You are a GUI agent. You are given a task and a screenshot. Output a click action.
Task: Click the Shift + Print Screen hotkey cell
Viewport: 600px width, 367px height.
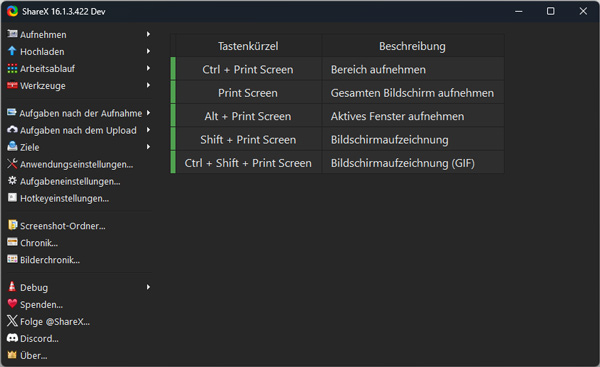[x=248, y=139]
